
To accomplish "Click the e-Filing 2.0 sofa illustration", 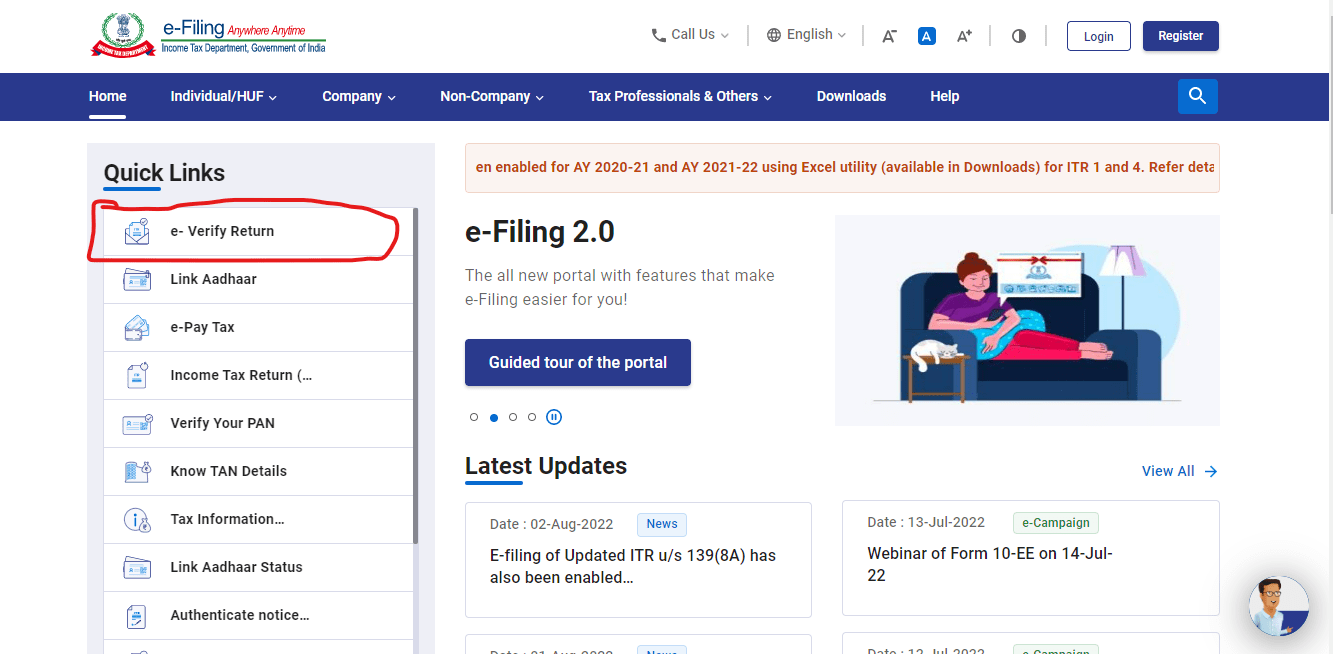I will click(x=1027, y=320).
